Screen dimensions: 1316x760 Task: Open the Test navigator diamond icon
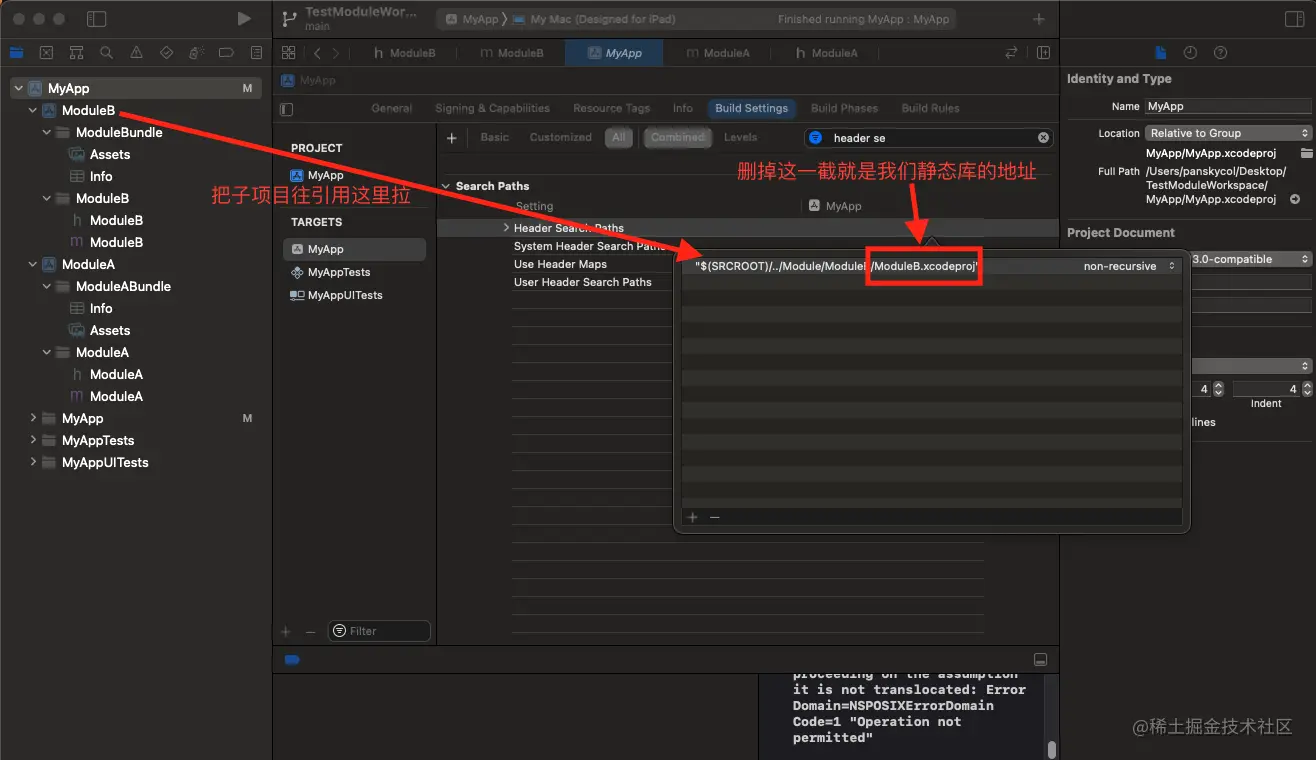(166, 52)
